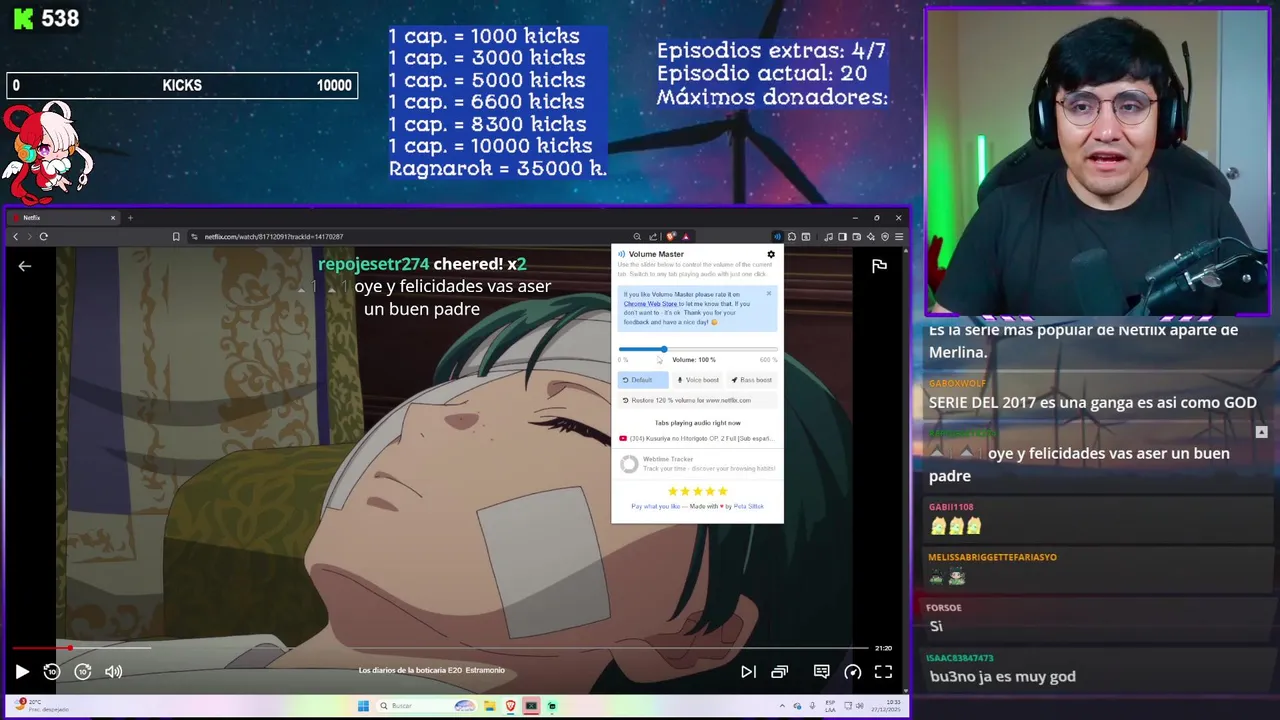Click Netflix back arrow to exit player
The width and height of the screenshot is (1280, 720).
(25, 266)
